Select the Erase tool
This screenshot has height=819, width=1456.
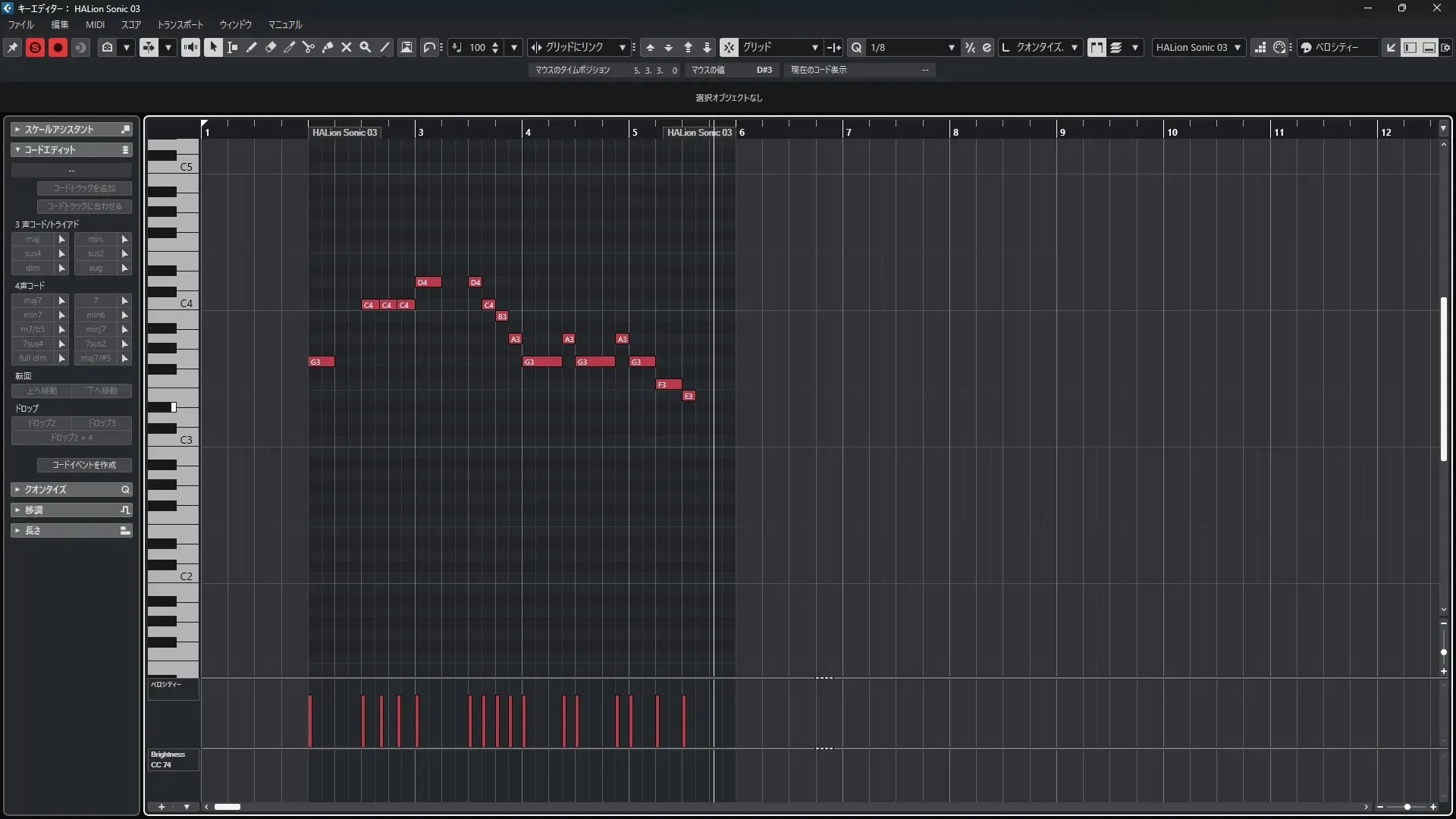click(x=270, y=47)
